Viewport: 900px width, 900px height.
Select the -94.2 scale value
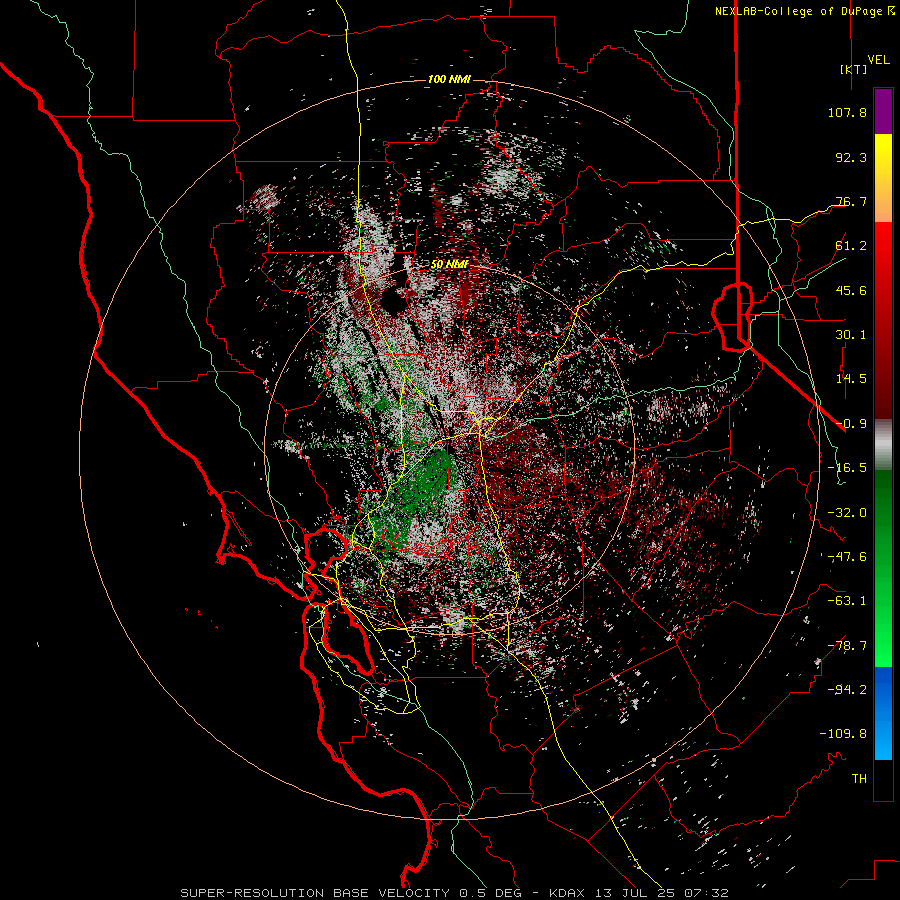(x=847, y=690)
